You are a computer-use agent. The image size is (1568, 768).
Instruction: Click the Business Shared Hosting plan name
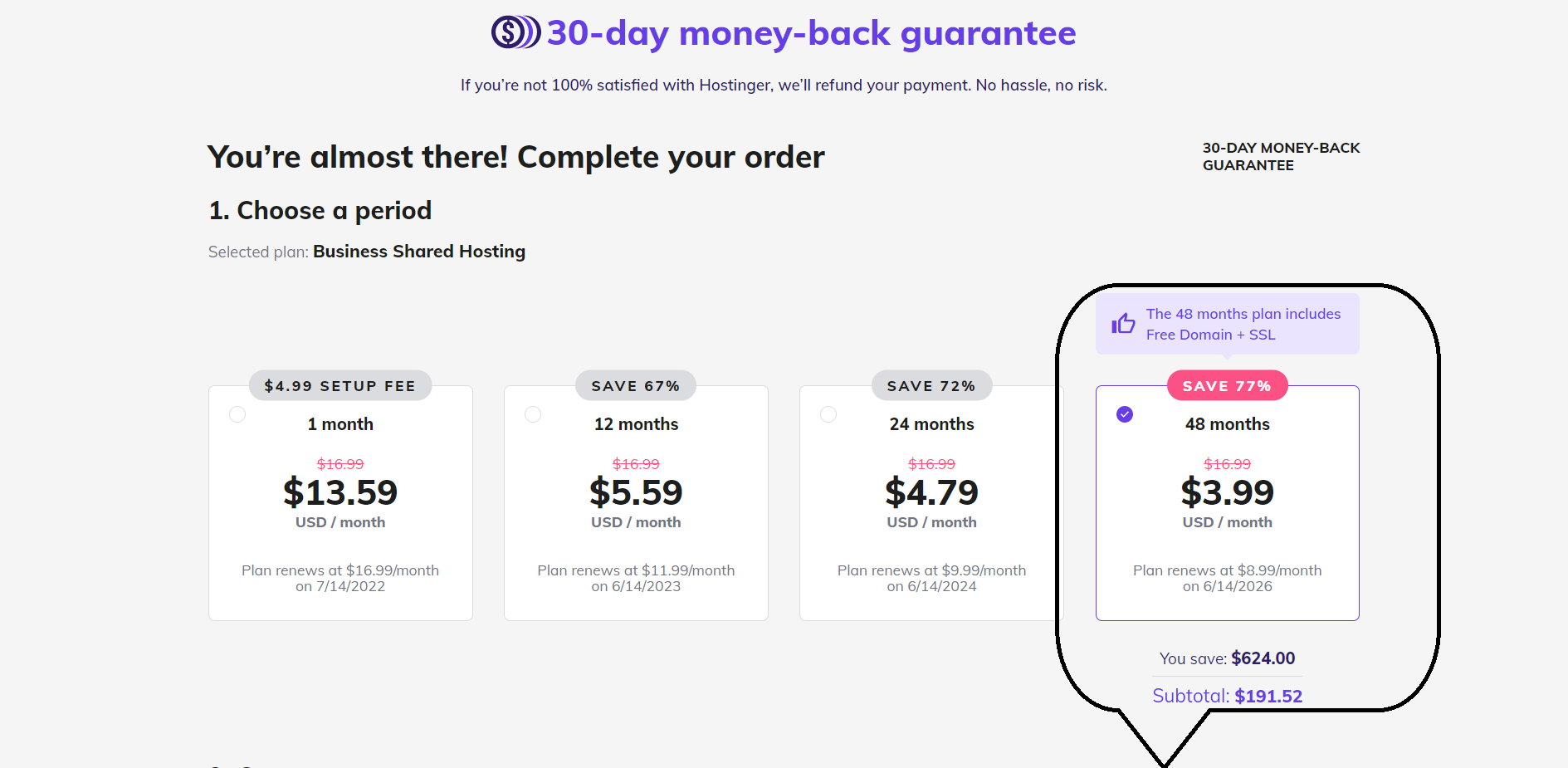pos(418,252)
